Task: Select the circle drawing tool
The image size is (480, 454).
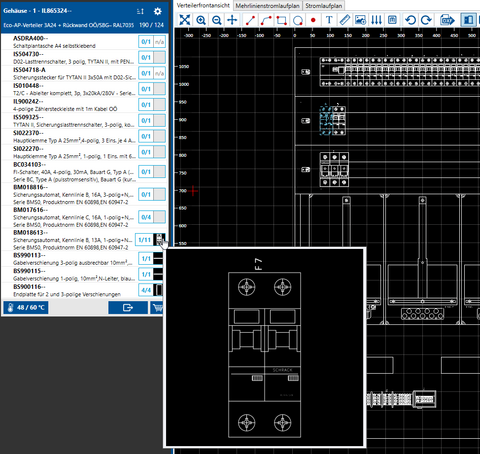Action: point(297,20)
